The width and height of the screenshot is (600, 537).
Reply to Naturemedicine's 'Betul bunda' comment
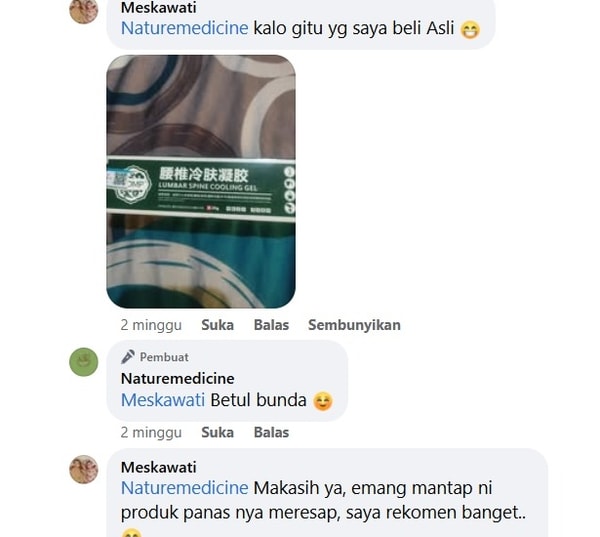click(x=271, y=433)
